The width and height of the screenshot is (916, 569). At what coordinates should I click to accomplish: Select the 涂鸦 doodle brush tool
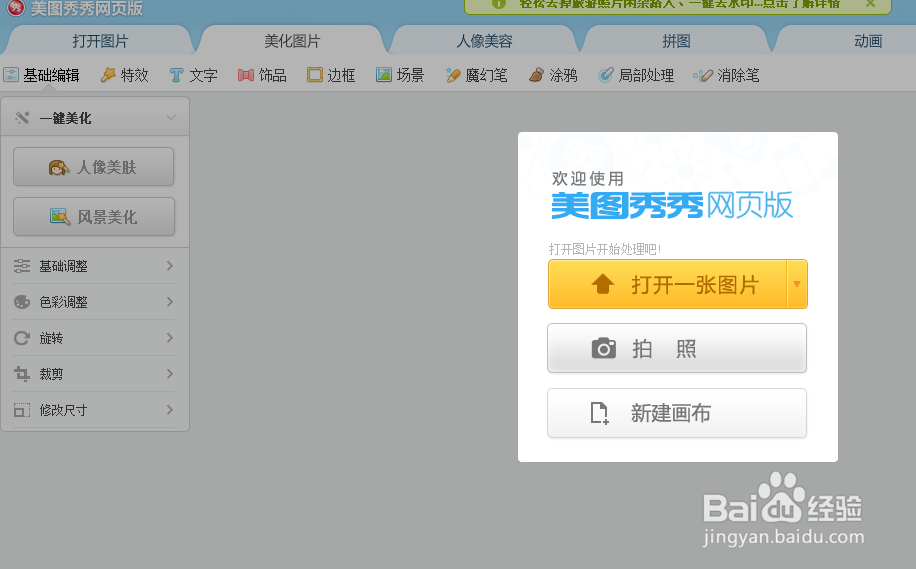point(553,75)
